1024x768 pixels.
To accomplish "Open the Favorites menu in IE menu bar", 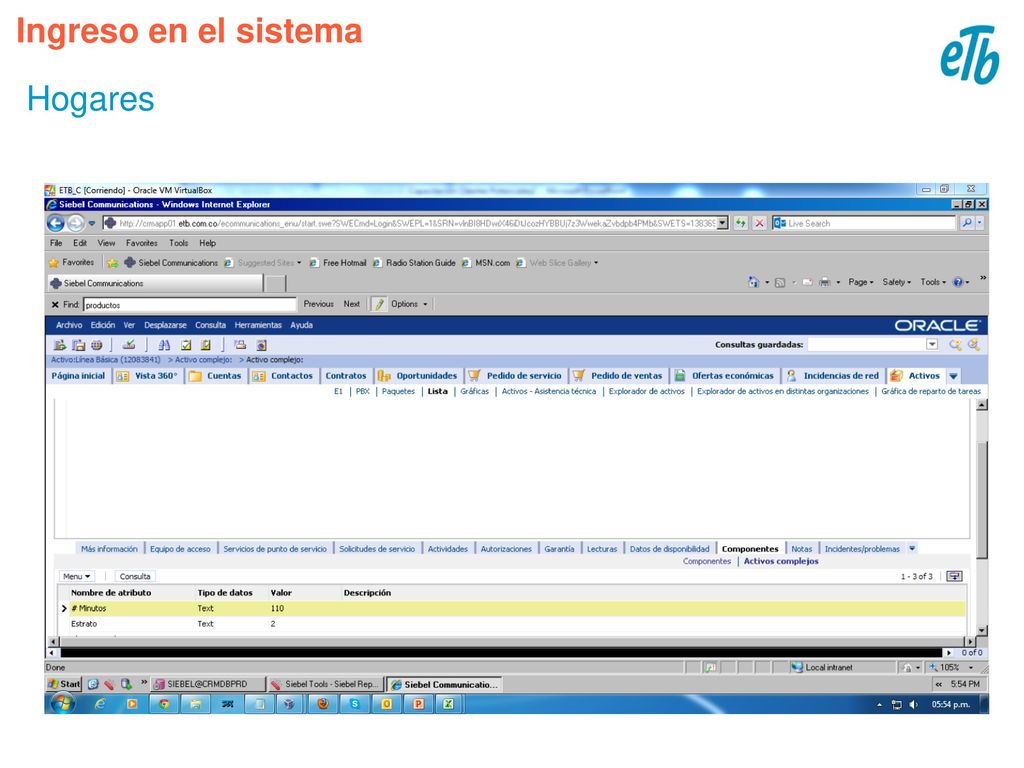I will tap(142, 243).
